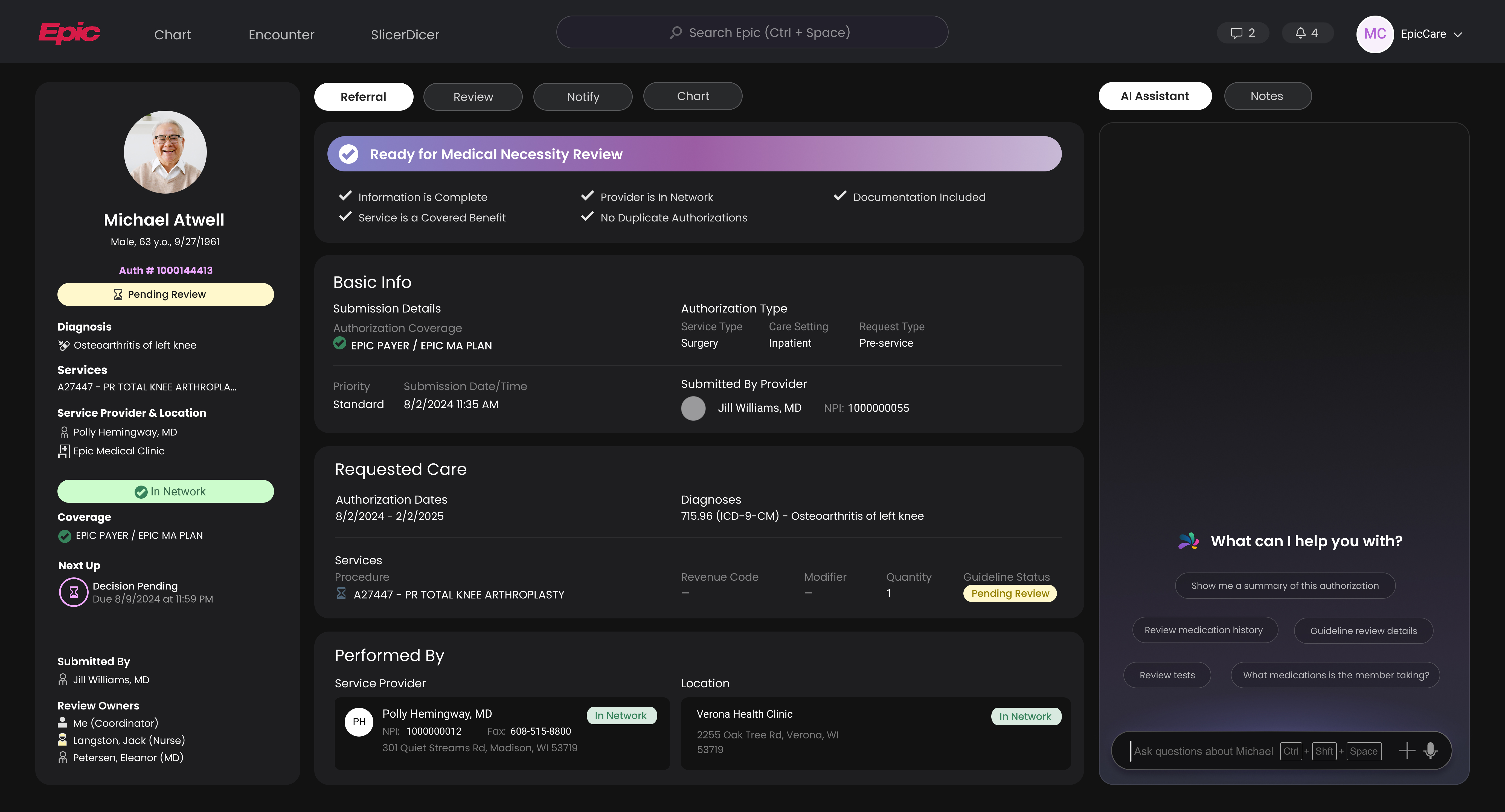Open the Encounter menu

(281, 34)
